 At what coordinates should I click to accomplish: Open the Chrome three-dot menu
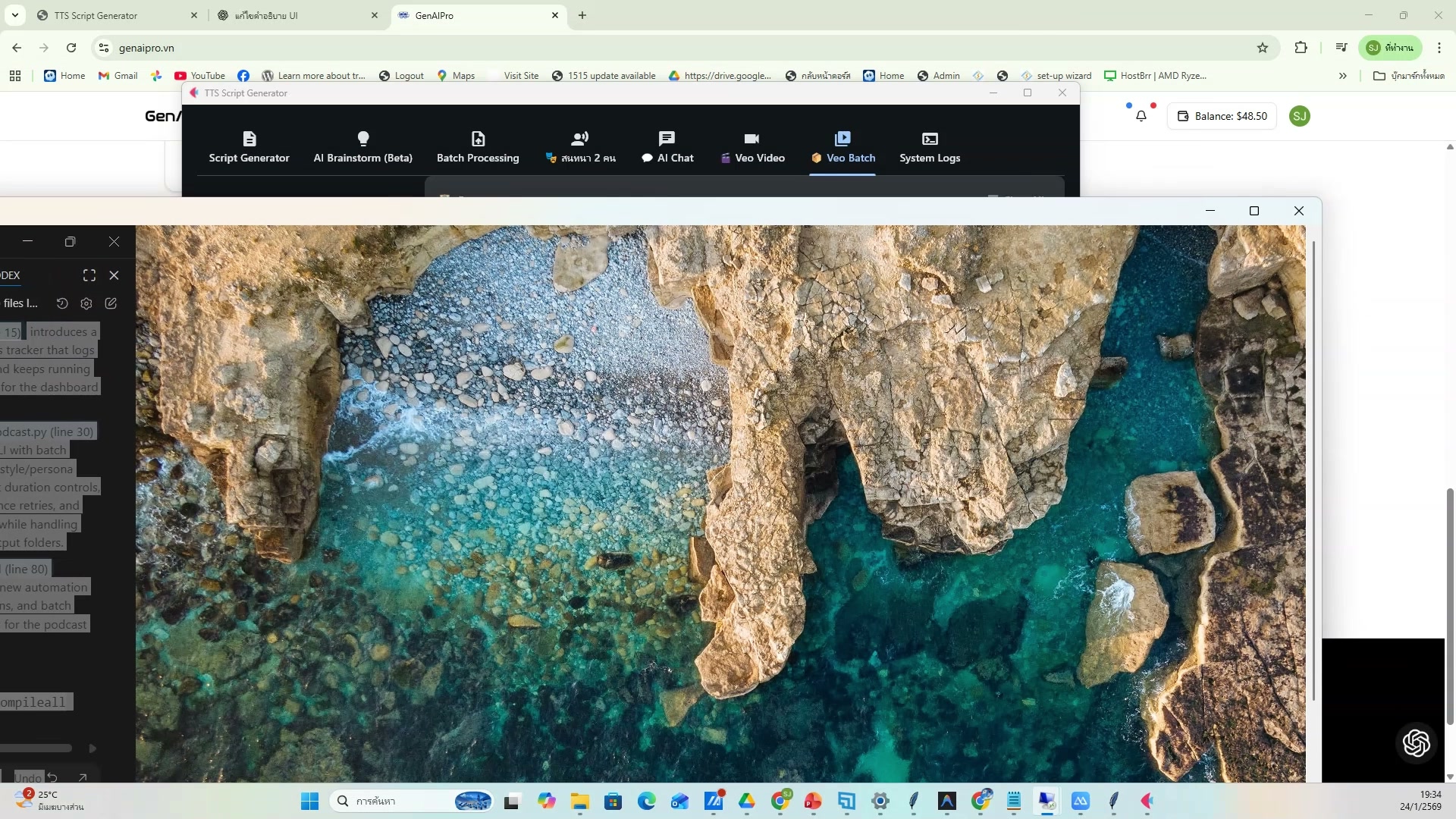[1439, 48]
